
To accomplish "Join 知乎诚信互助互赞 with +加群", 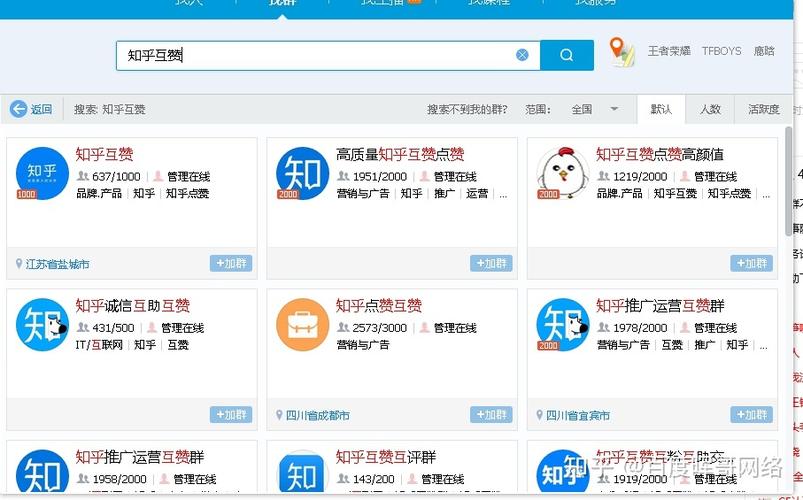I will point(231,414).
